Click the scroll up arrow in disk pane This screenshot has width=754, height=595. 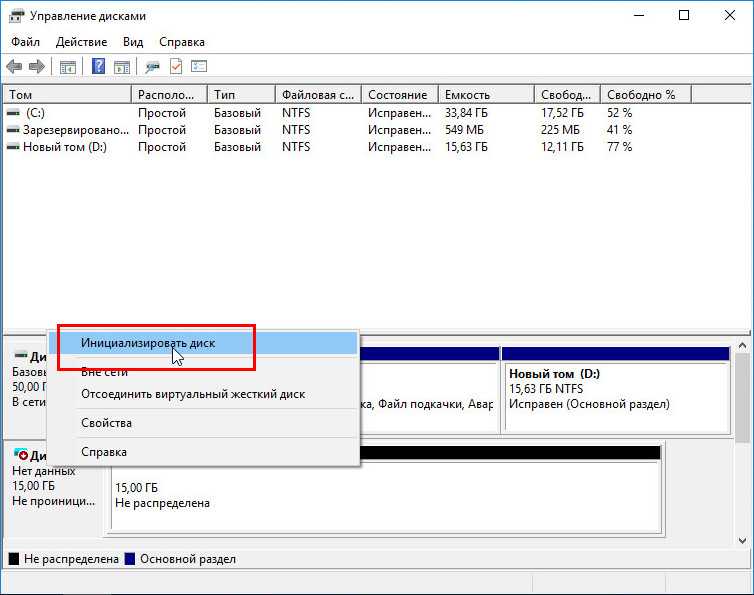742,345
